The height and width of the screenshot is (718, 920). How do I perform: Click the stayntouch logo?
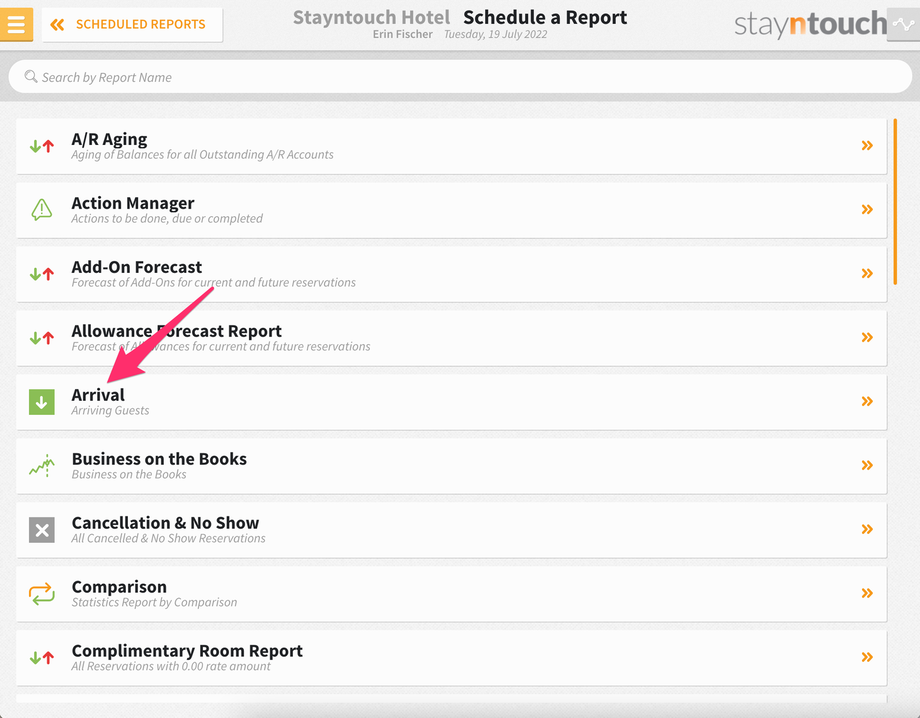tap(810, 24)
